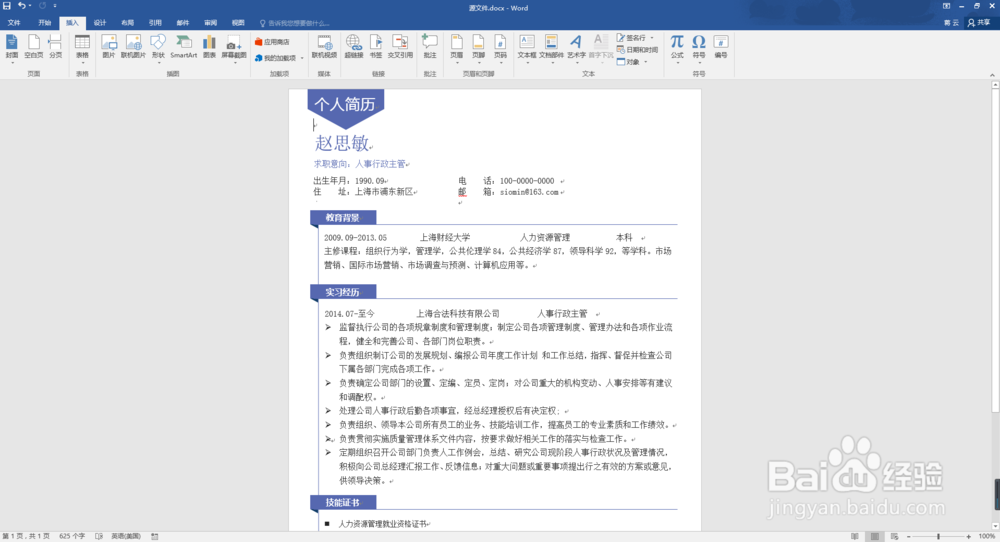Switch to the 邮件 (Mailings) tab
The height and width of the screenshot is (542, 1000).
point(183,23)
